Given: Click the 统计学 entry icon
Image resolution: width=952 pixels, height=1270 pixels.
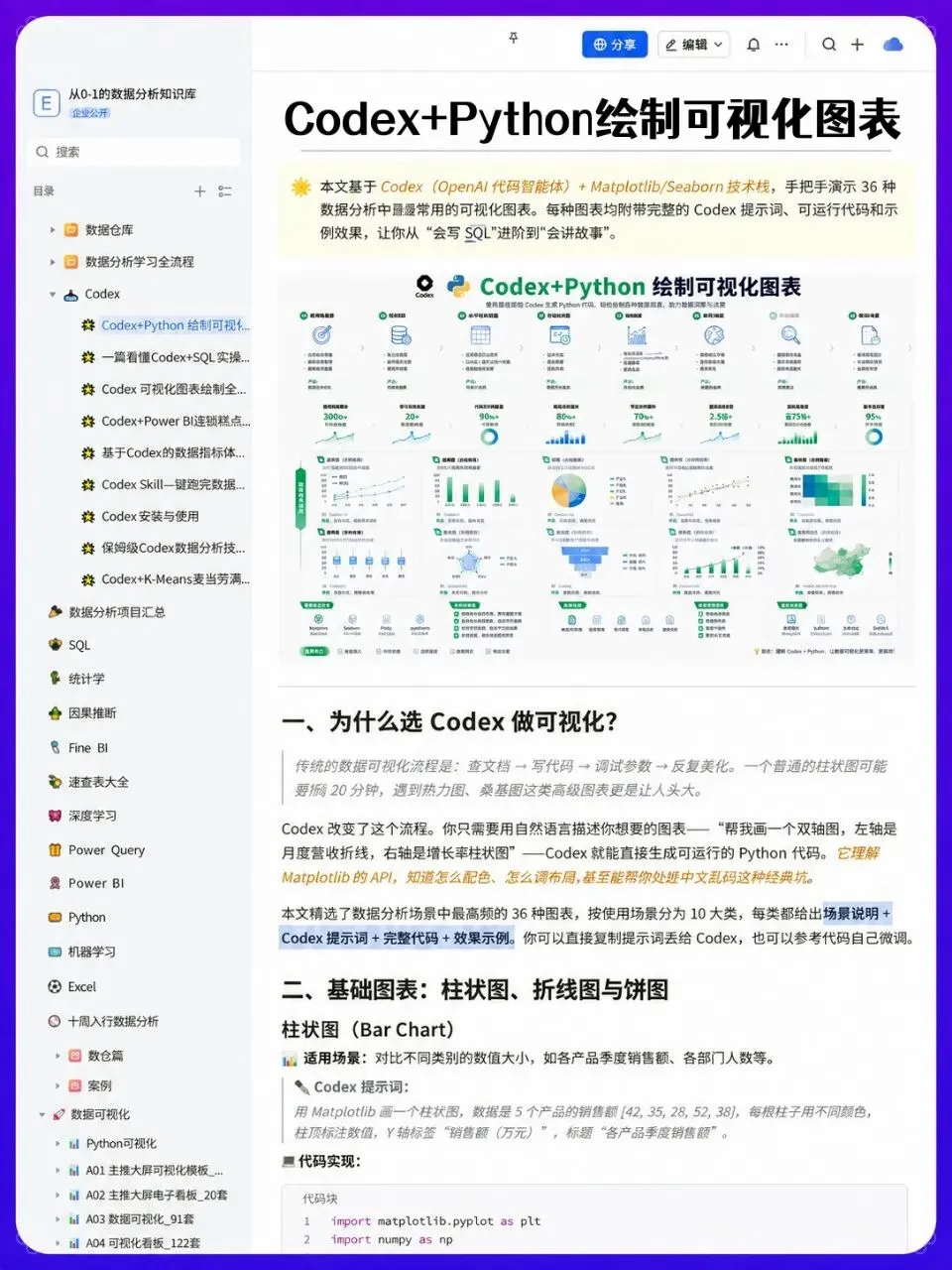Looking at the screenshot, I should 56,679.
